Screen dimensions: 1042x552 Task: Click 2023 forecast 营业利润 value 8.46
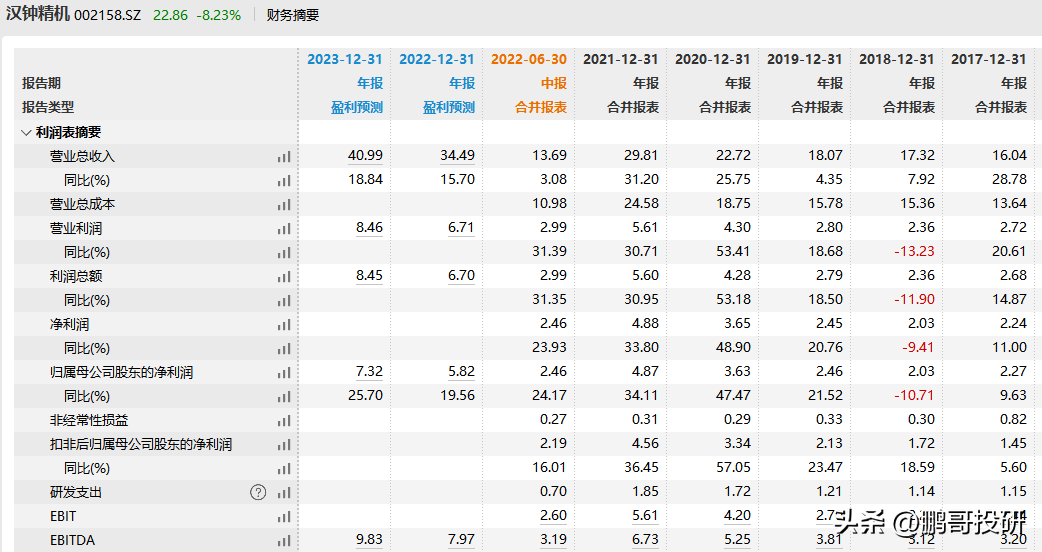tap(369, 227)
